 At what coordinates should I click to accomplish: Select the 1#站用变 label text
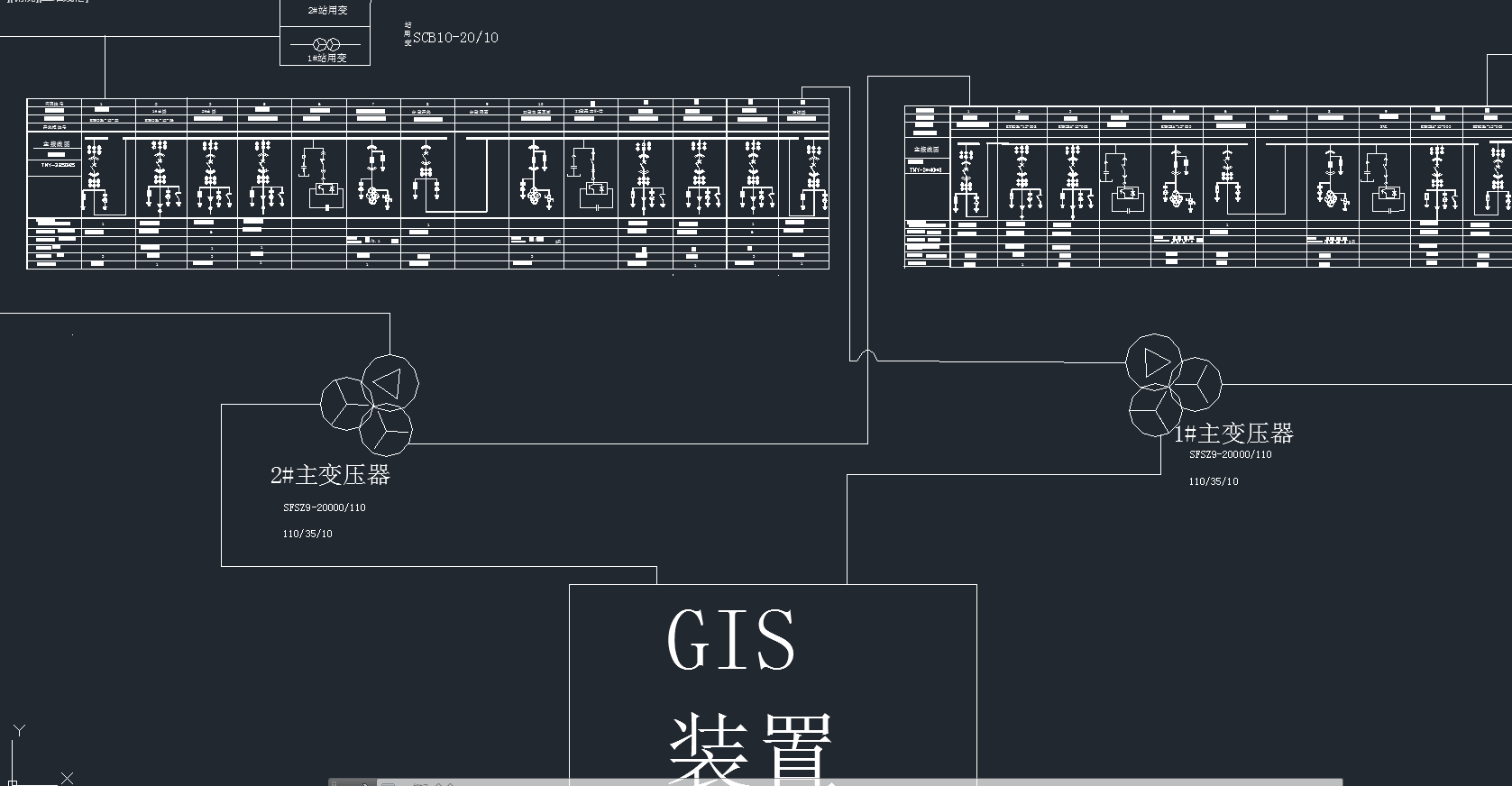coord(327,58)
